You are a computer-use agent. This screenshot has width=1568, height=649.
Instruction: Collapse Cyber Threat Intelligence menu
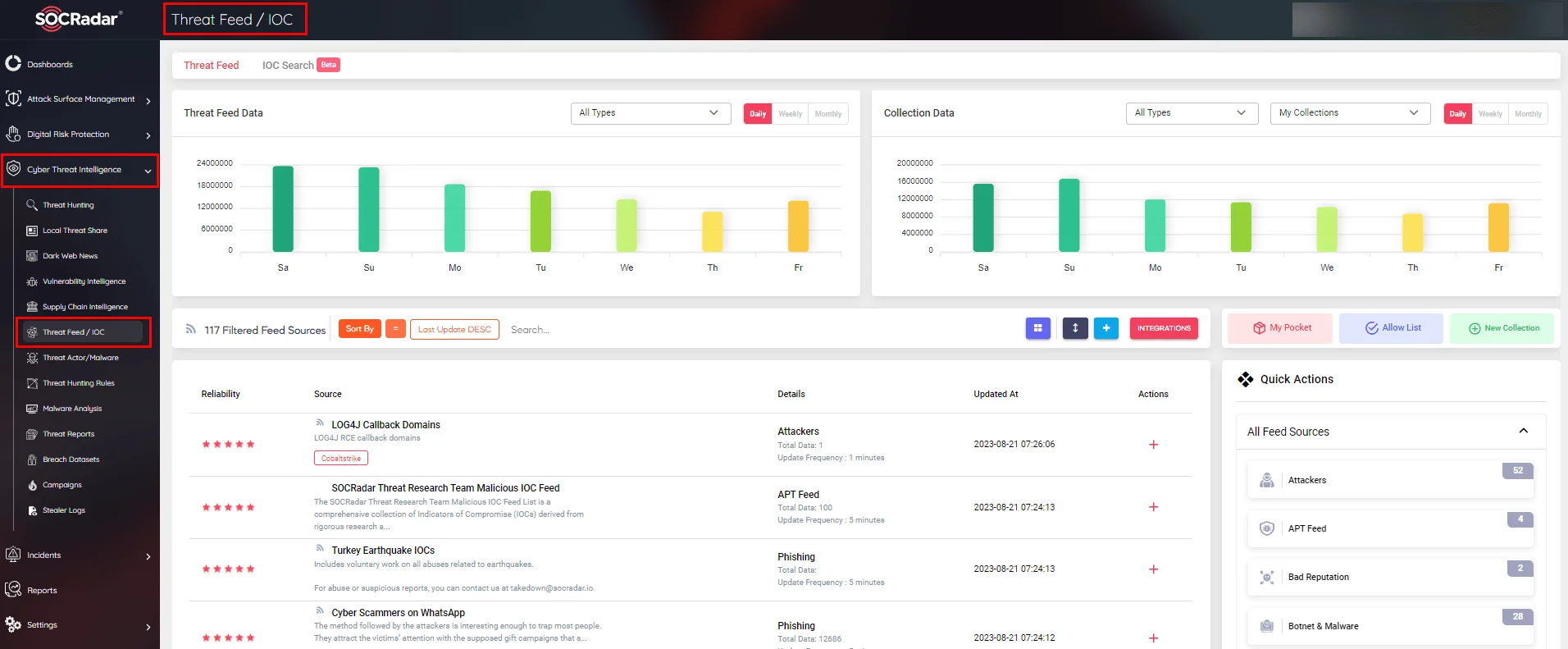click(80, 170)
